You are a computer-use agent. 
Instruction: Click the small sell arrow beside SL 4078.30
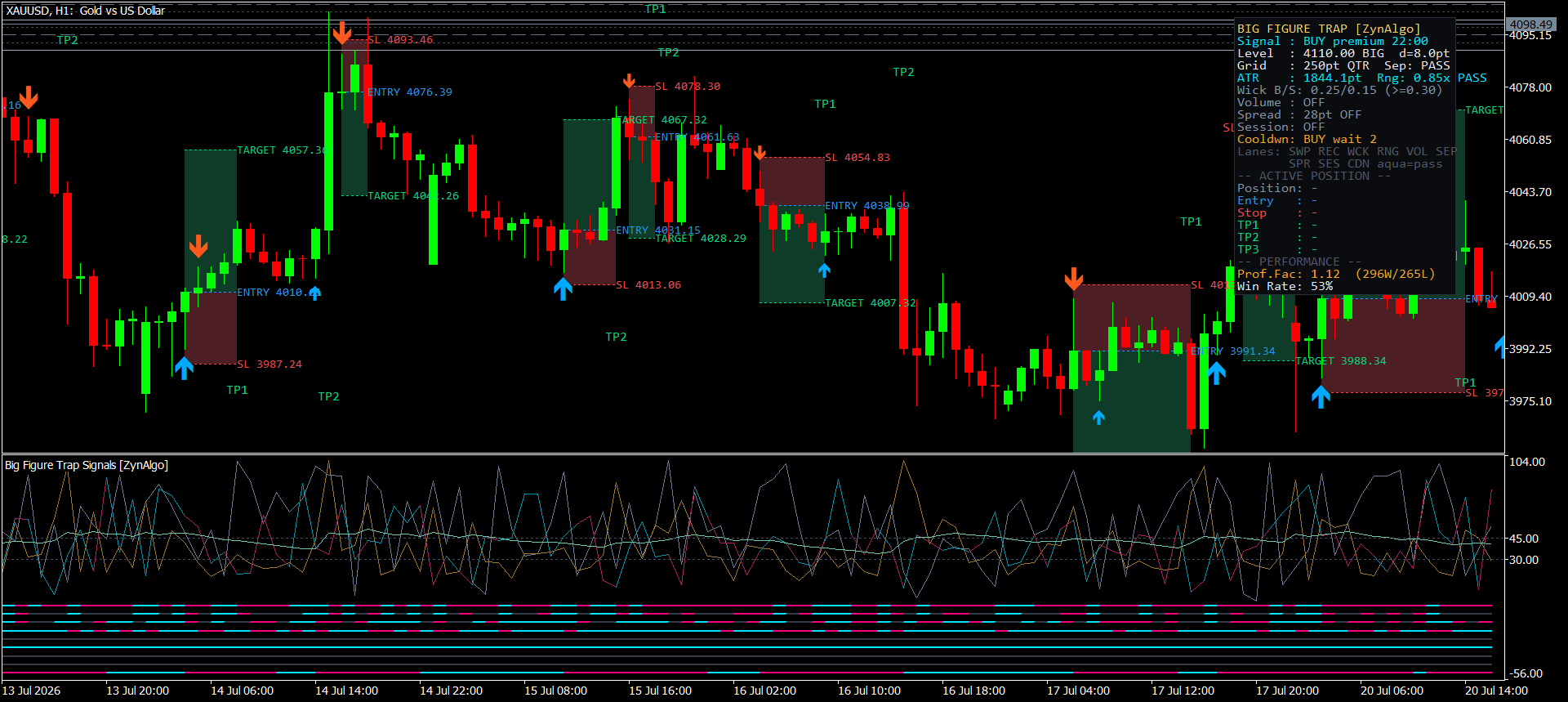629,81
